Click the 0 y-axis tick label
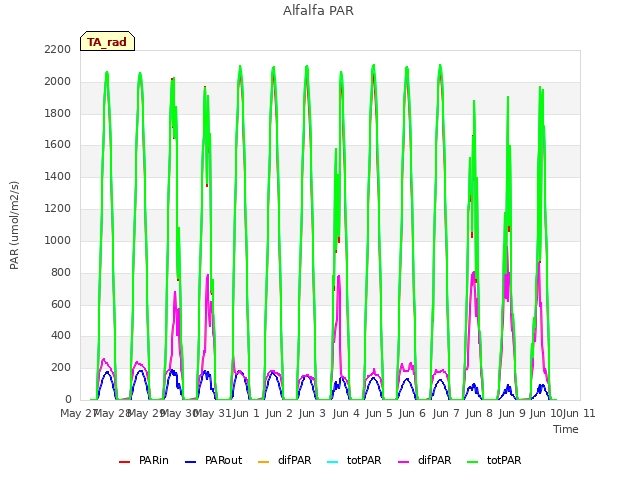 [x=68, y=399]
